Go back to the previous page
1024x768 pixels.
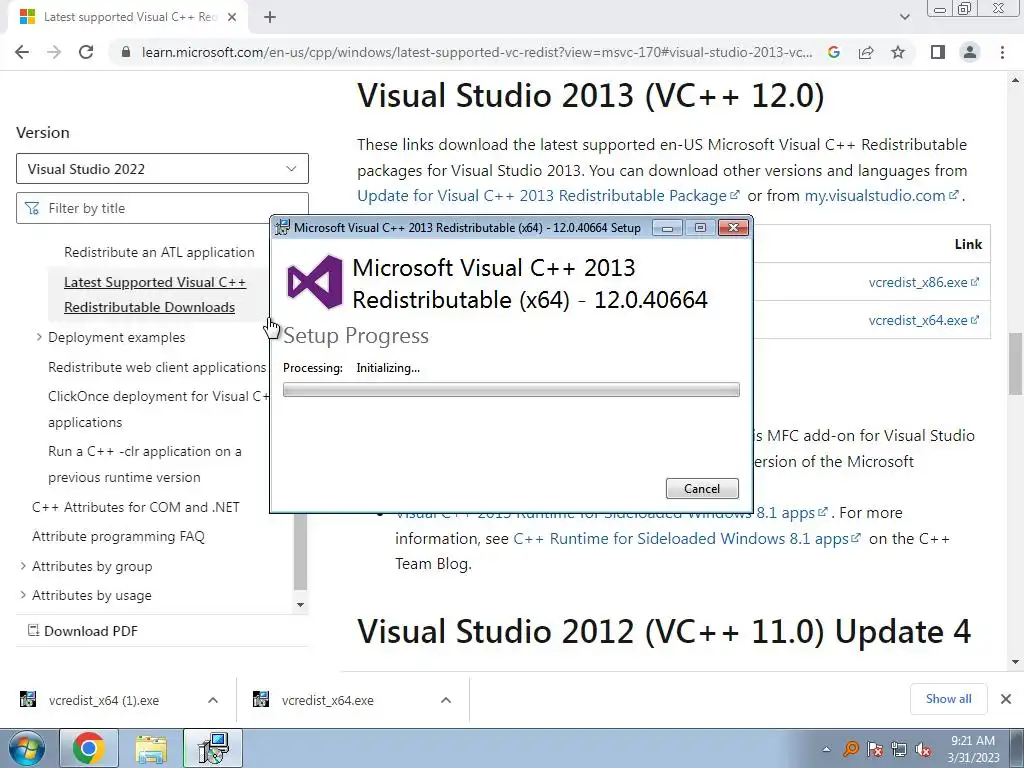tap(22, 52)
